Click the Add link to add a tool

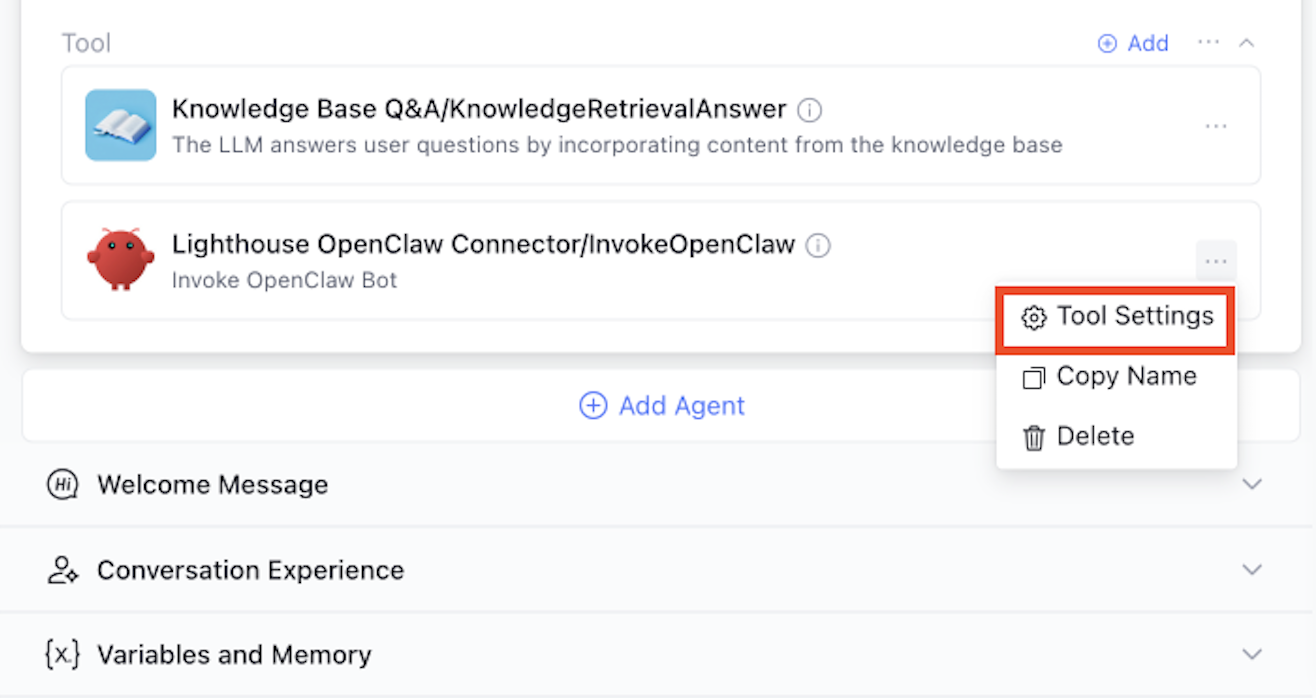click(x=1134, y=43)
